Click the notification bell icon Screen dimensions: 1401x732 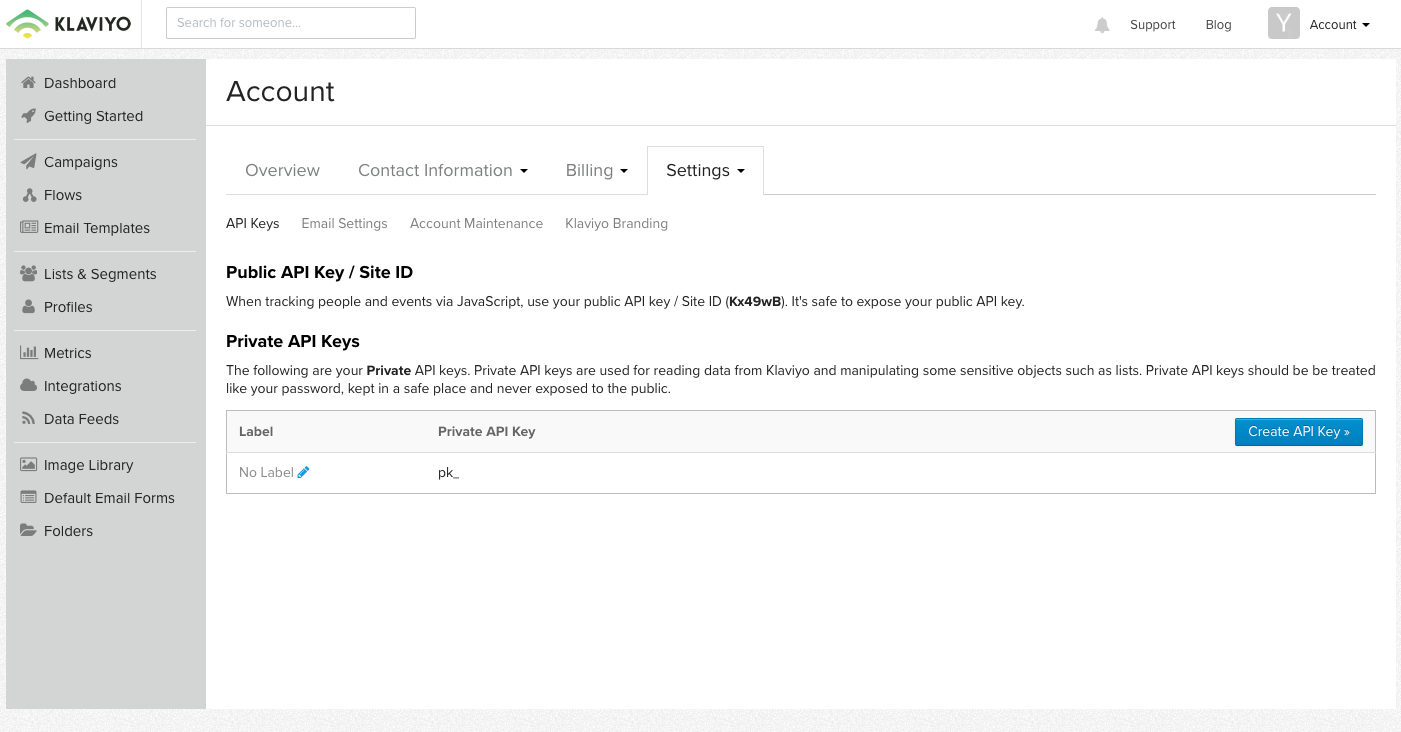coord(1101,25)
